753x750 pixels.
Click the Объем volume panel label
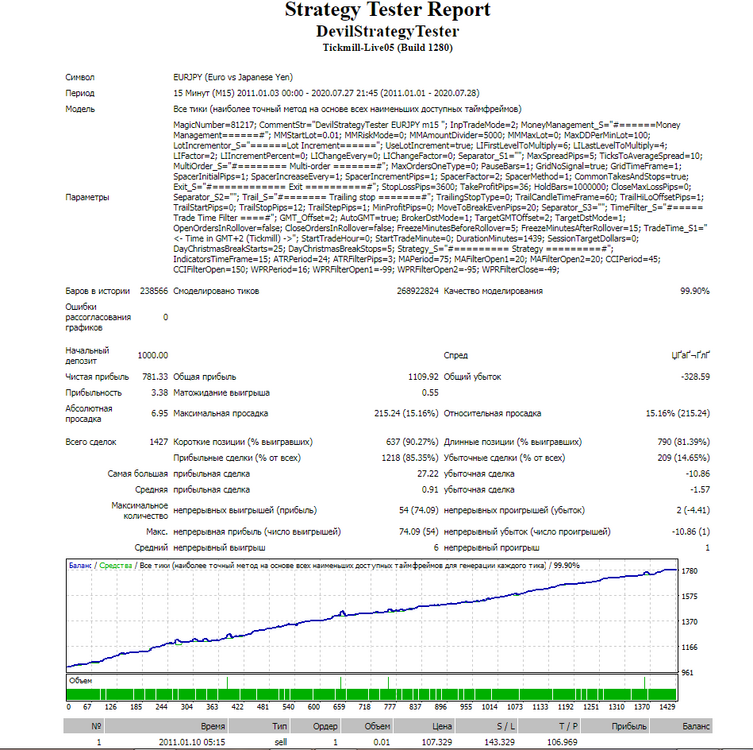(80, 681)
